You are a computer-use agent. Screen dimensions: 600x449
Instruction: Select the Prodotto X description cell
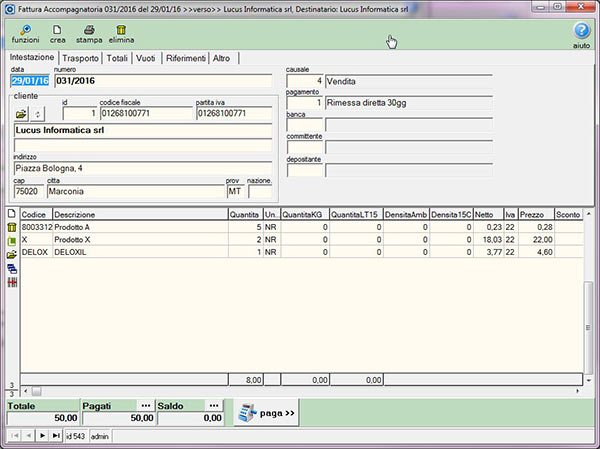pos(140,240)
